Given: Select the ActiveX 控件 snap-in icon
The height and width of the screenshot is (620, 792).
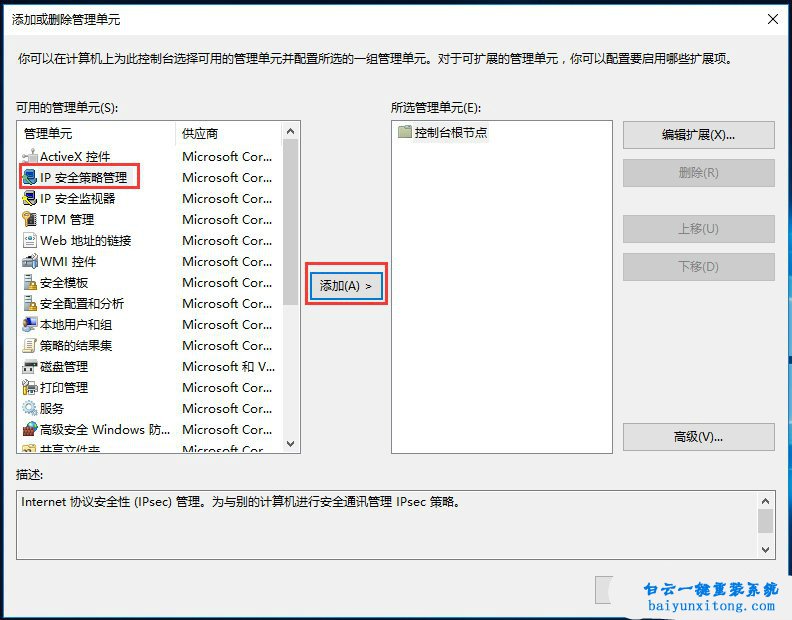Looking at the screenshot, I should [30, 156].
